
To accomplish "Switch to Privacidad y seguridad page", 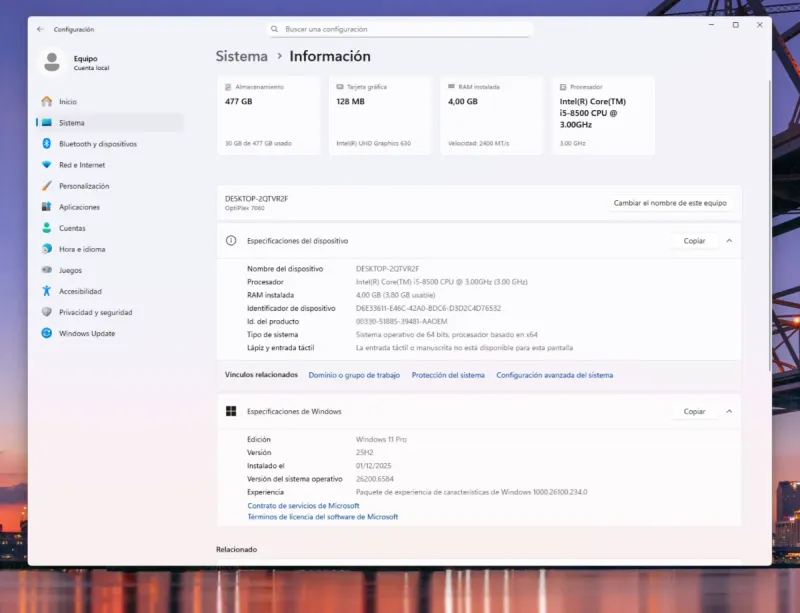I will pyautogui.click(x=110, y=312).
